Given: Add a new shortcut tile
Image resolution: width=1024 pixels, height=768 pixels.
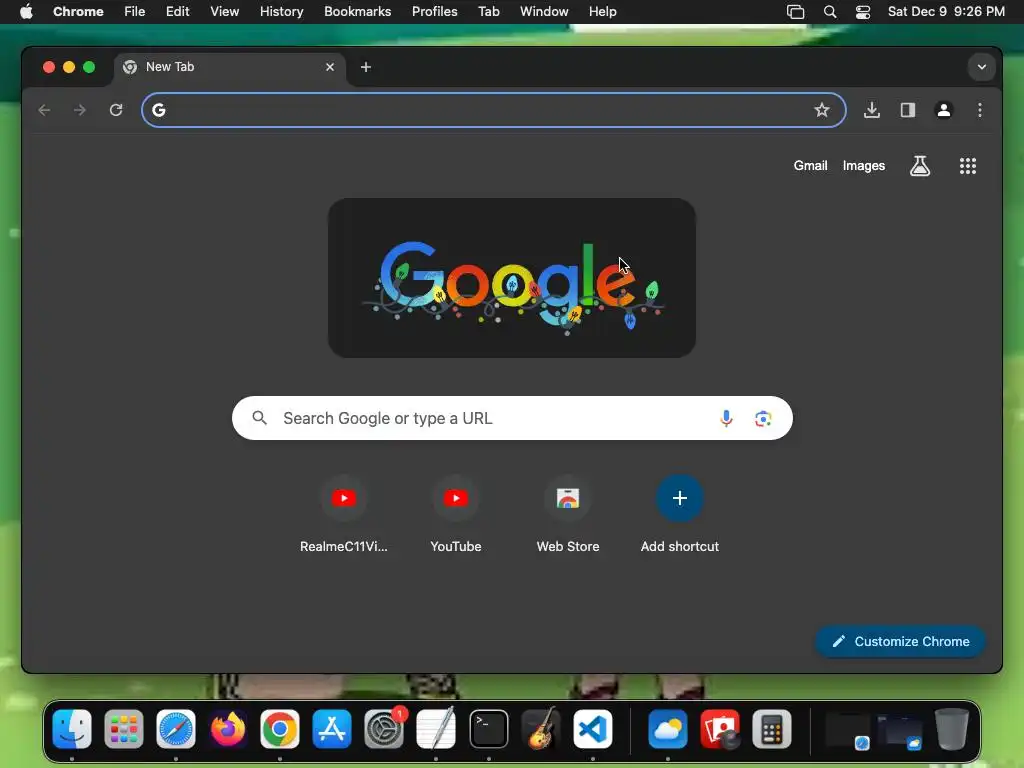Looking at the screenshot, I should point(680,515).
